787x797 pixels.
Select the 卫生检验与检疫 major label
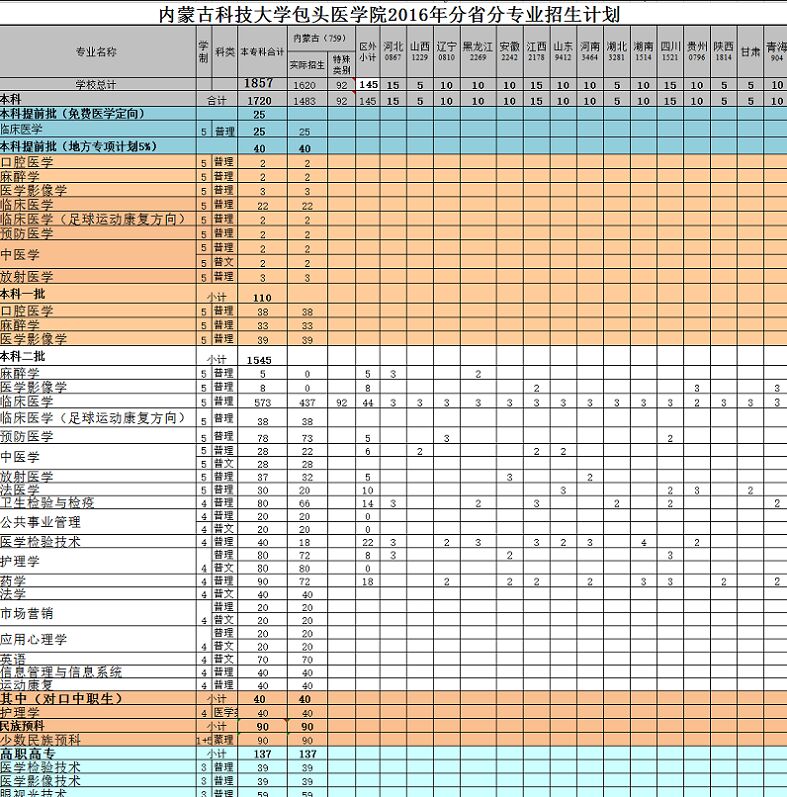[48, 503]
